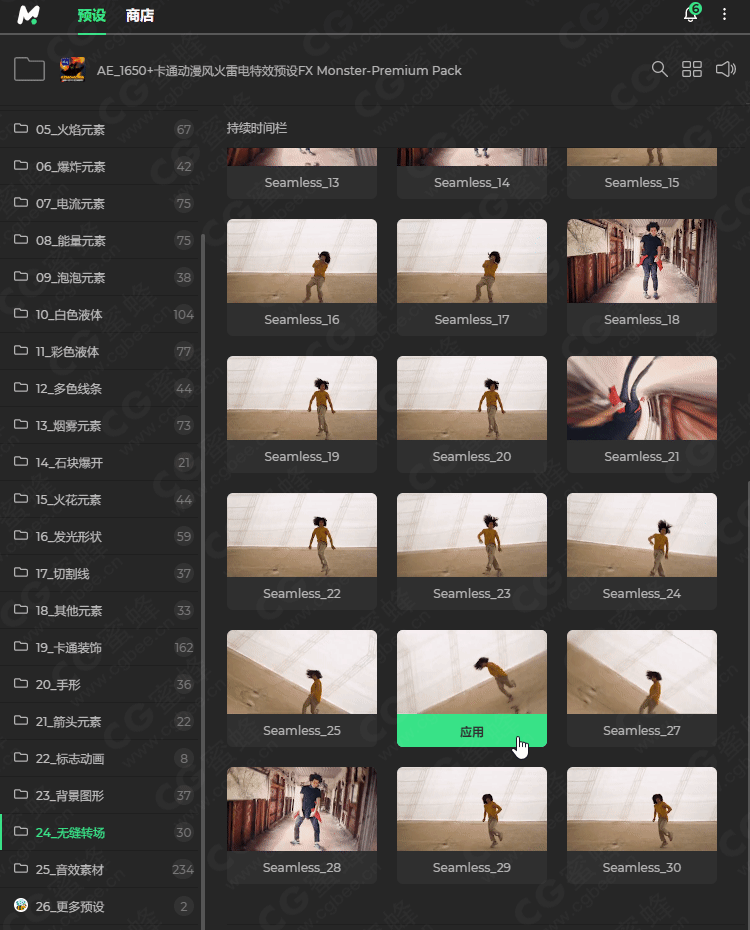Open the notifications bell
The image size is (750, 930).
click(691, 13)
